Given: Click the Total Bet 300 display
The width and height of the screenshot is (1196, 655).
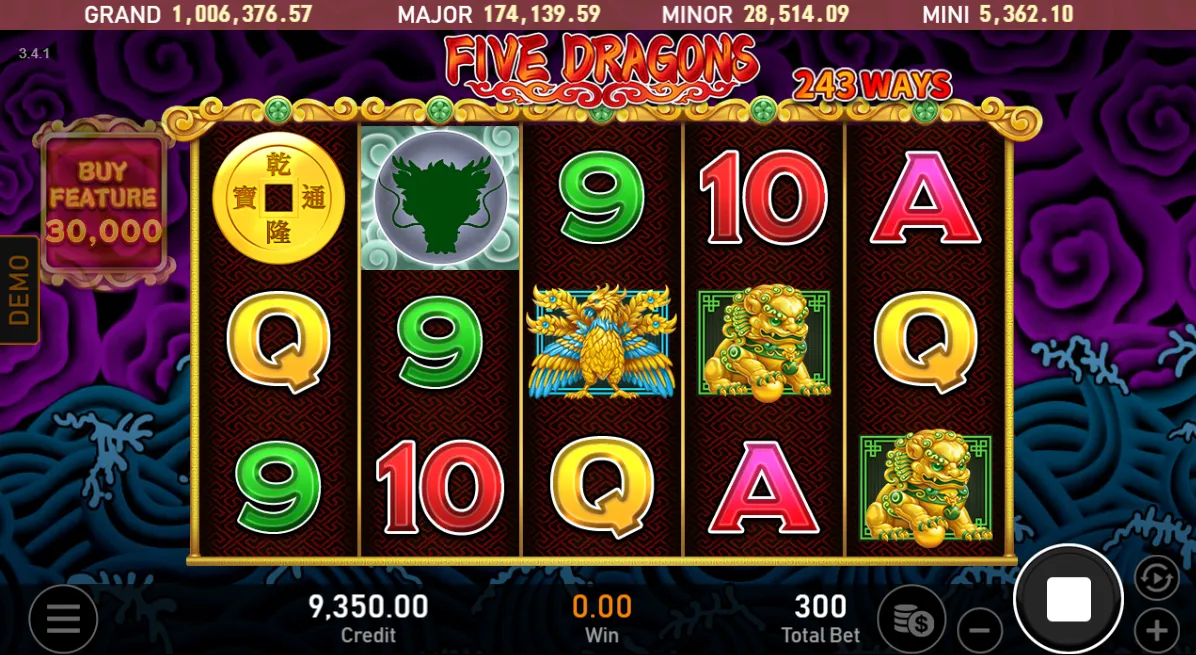Looking at the screenshot, I should pyautogui.click(x=821, y=619).
